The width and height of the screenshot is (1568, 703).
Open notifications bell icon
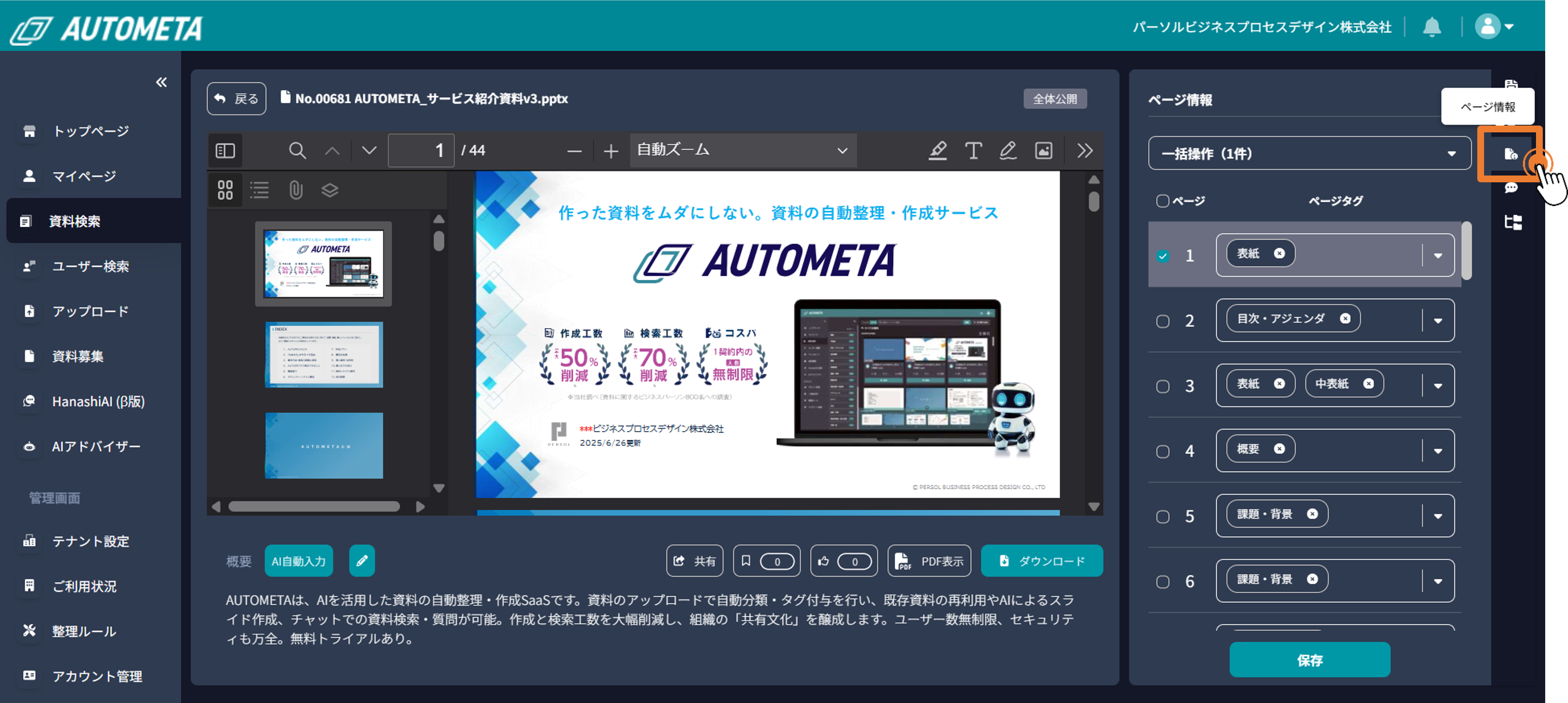click(x=1432, y=27)
